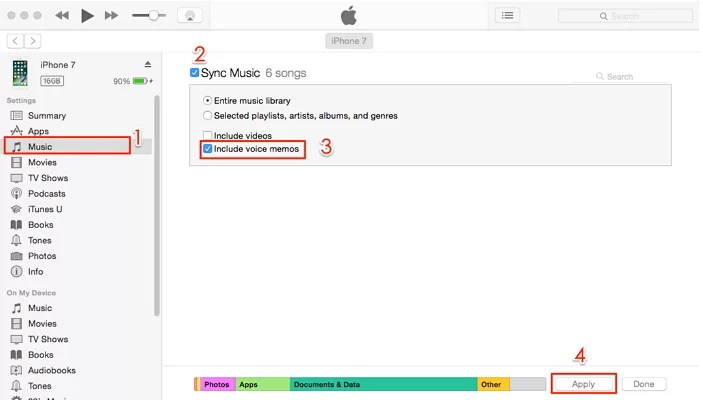Click the sidebar vertical scrollbar
This screenshot has height=400, width=703.
tap(156, 205)
